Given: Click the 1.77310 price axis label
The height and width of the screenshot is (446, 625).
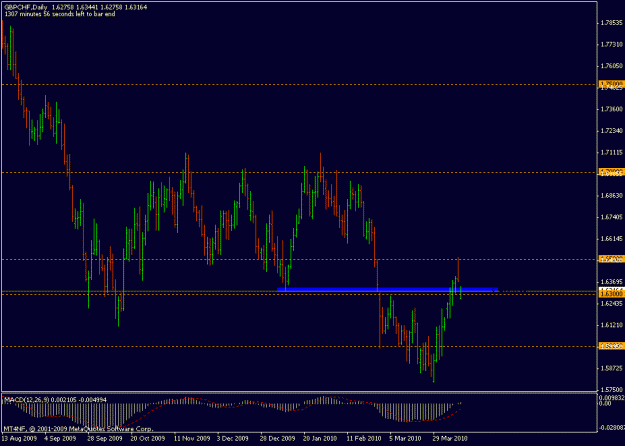Looking at the screenshot, I should click(611, 44).
